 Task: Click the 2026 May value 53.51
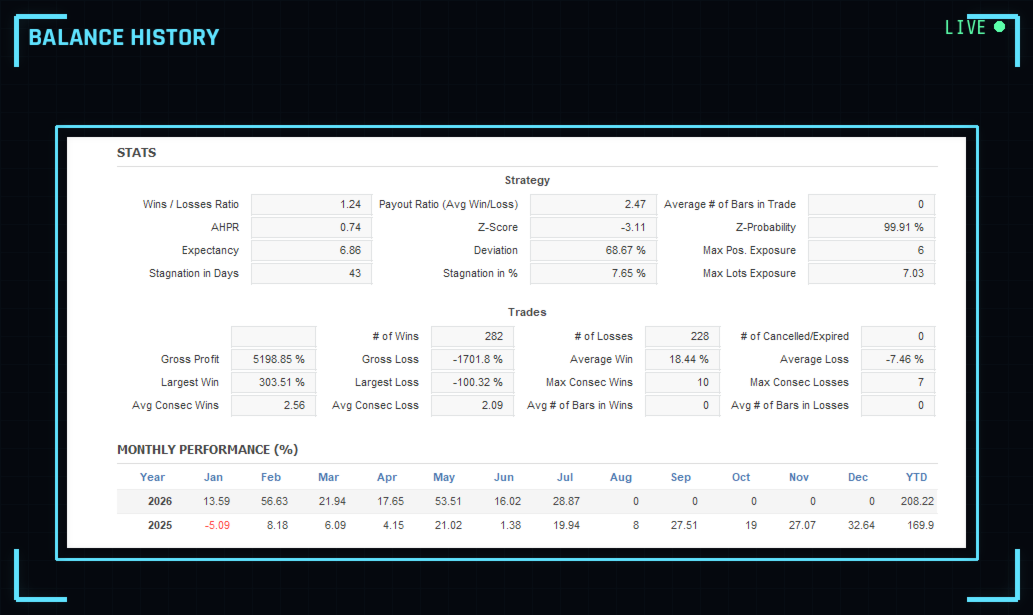[x=448, y=502]
